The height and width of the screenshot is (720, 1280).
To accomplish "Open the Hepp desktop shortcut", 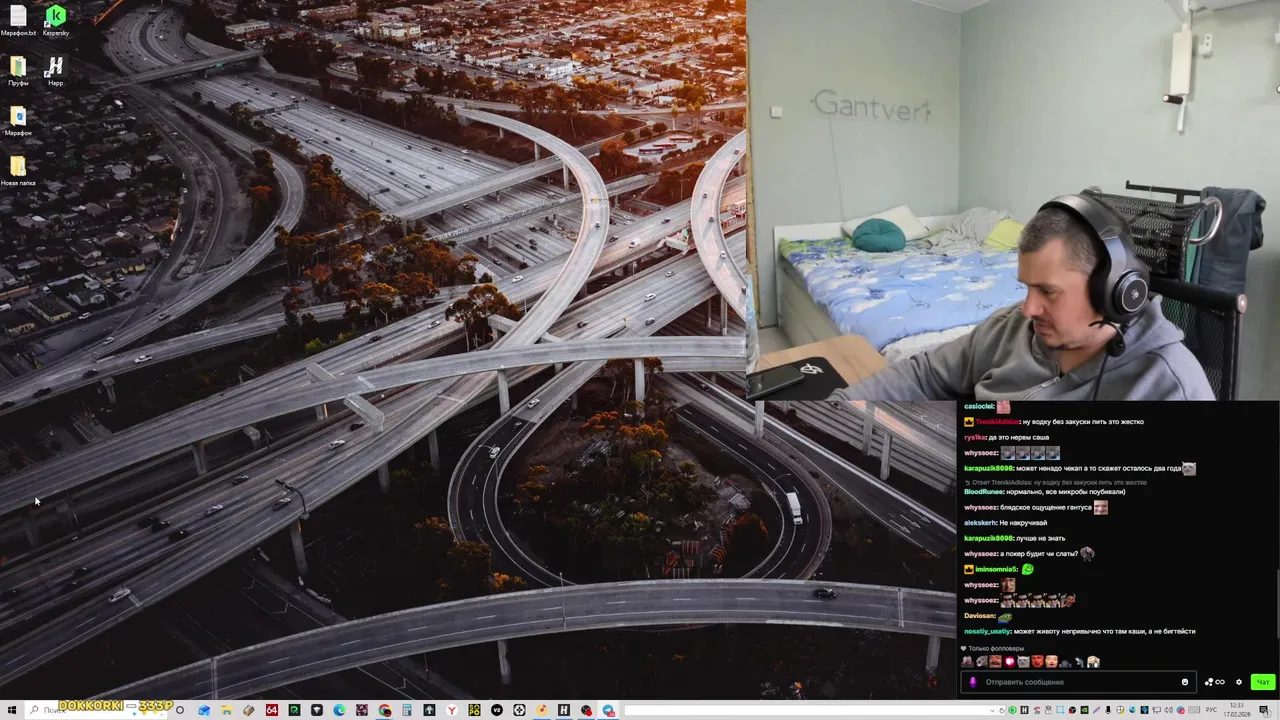I will 55,70.
